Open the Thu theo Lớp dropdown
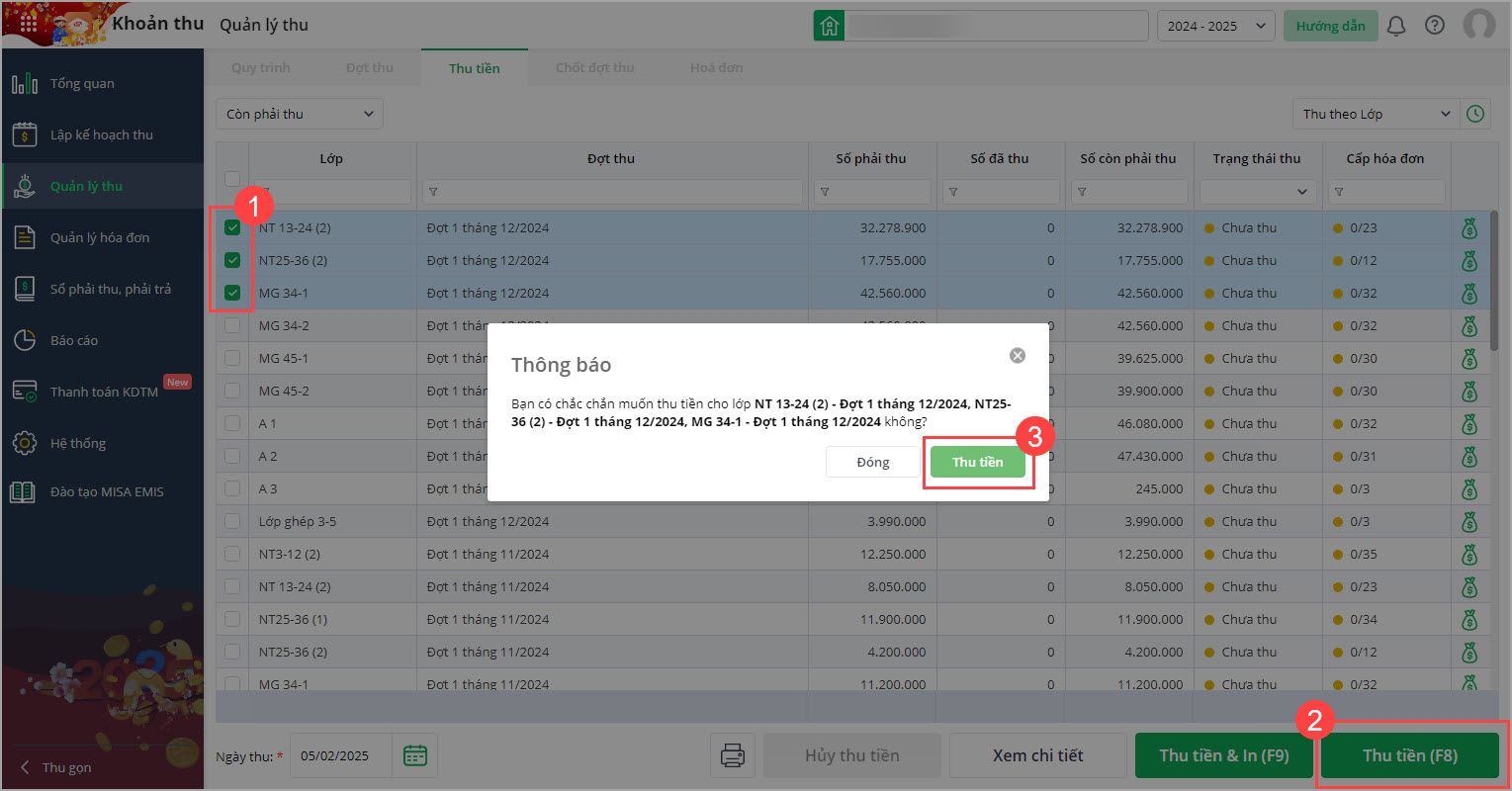 tap(1376, 114)
